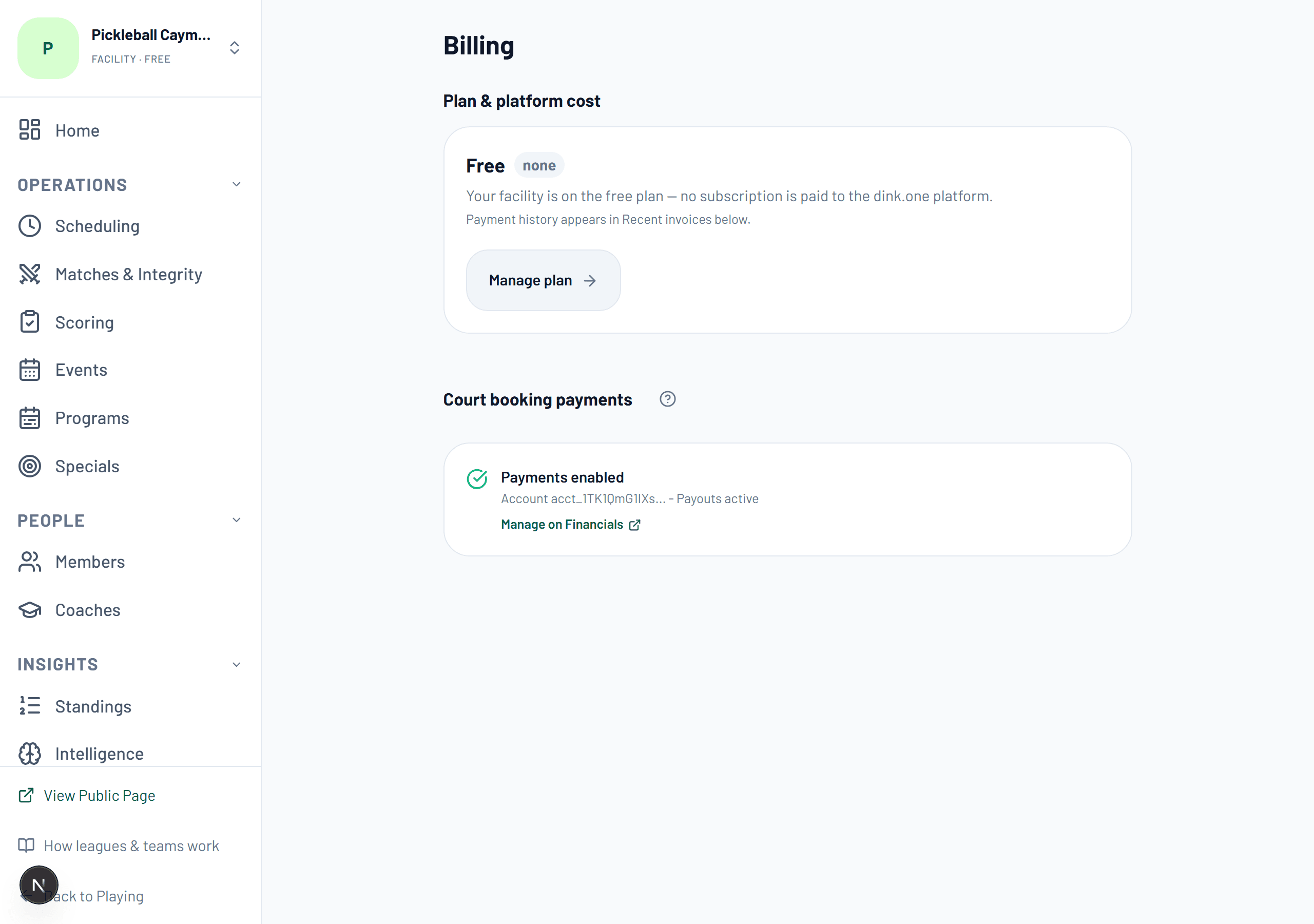Click the PEOPLE section heading
The width and height of the screenshot is (1314, 924).
(x=51, y=521)
